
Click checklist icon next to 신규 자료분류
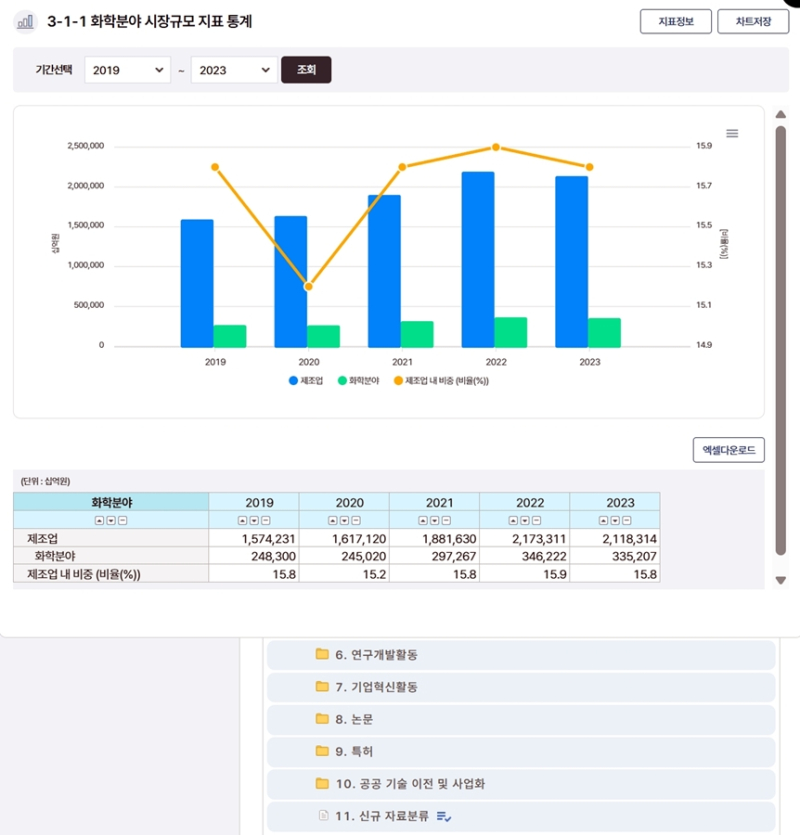(444, 817)
